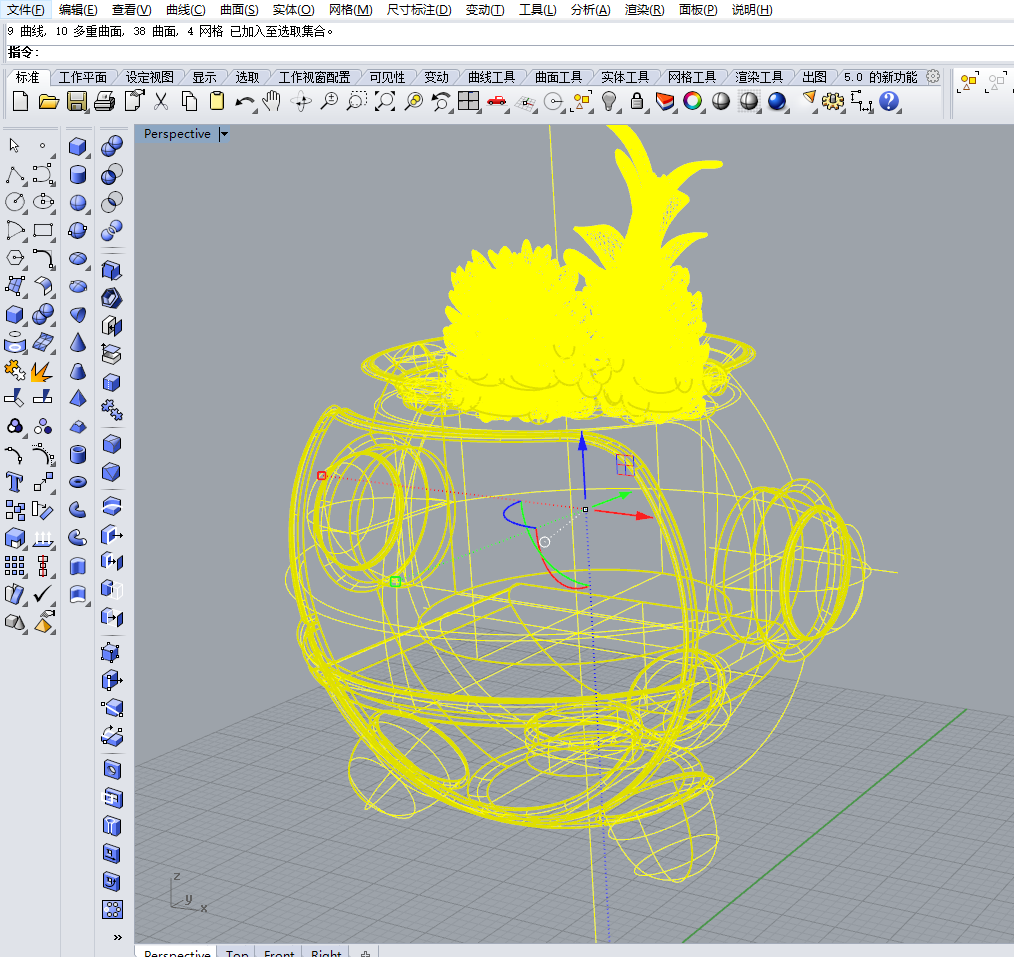
Task: Select the arrow pointer tool
Action: click(14, 145)
